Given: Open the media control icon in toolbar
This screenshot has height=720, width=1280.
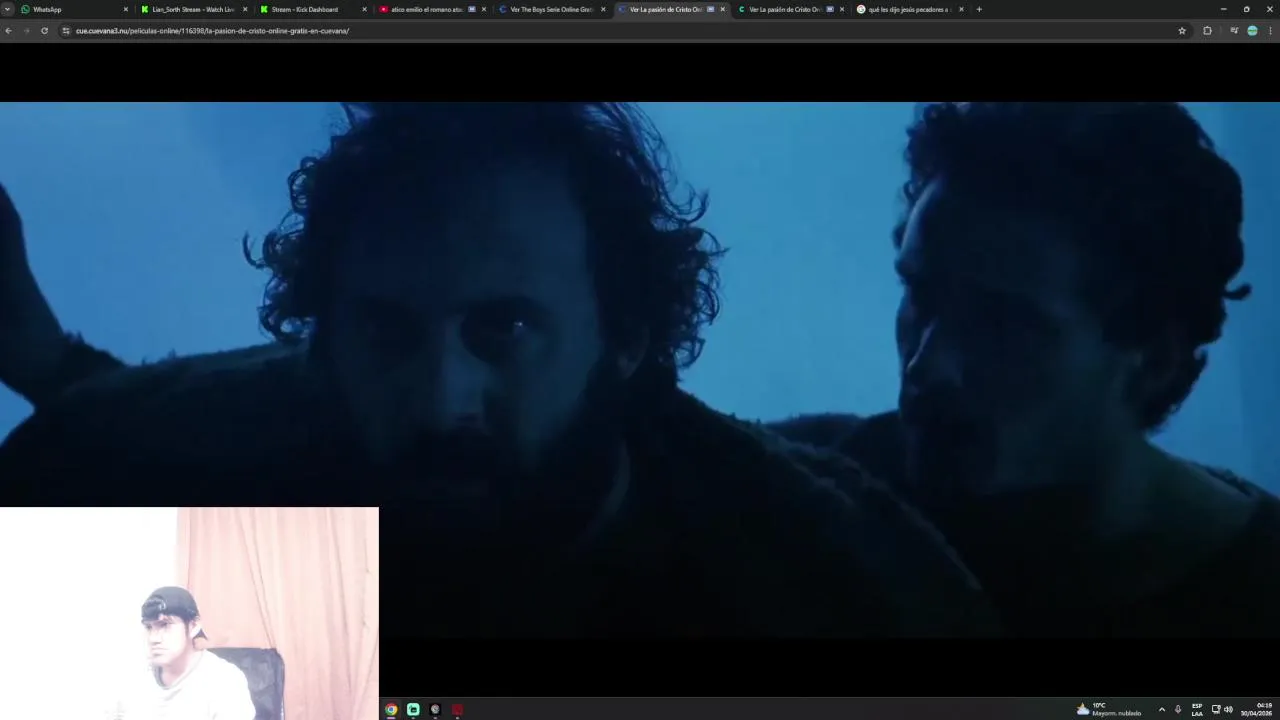Looking at the screenshot, I should coord(1234,31).
